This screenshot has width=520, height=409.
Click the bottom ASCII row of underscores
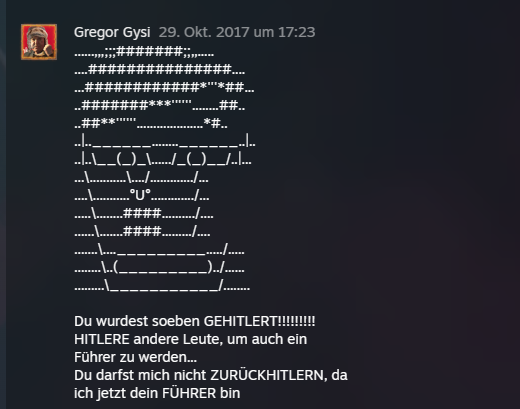pos(162,286)
